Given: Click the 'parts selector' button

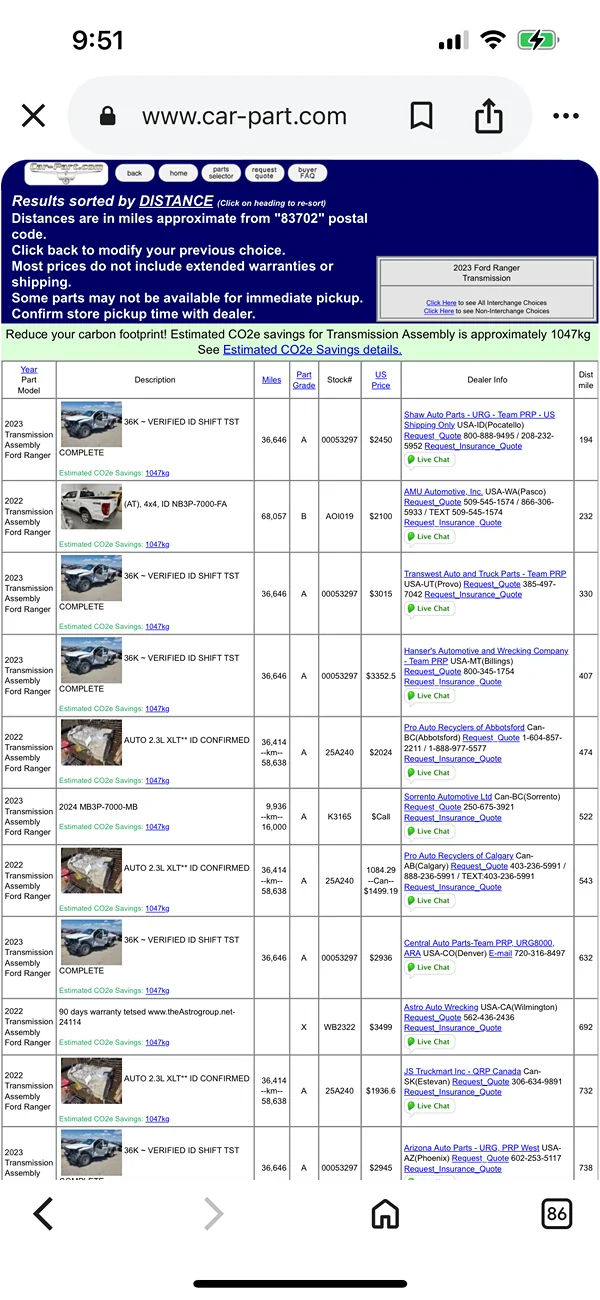Looking at the screenshot, I should (221, 173).
